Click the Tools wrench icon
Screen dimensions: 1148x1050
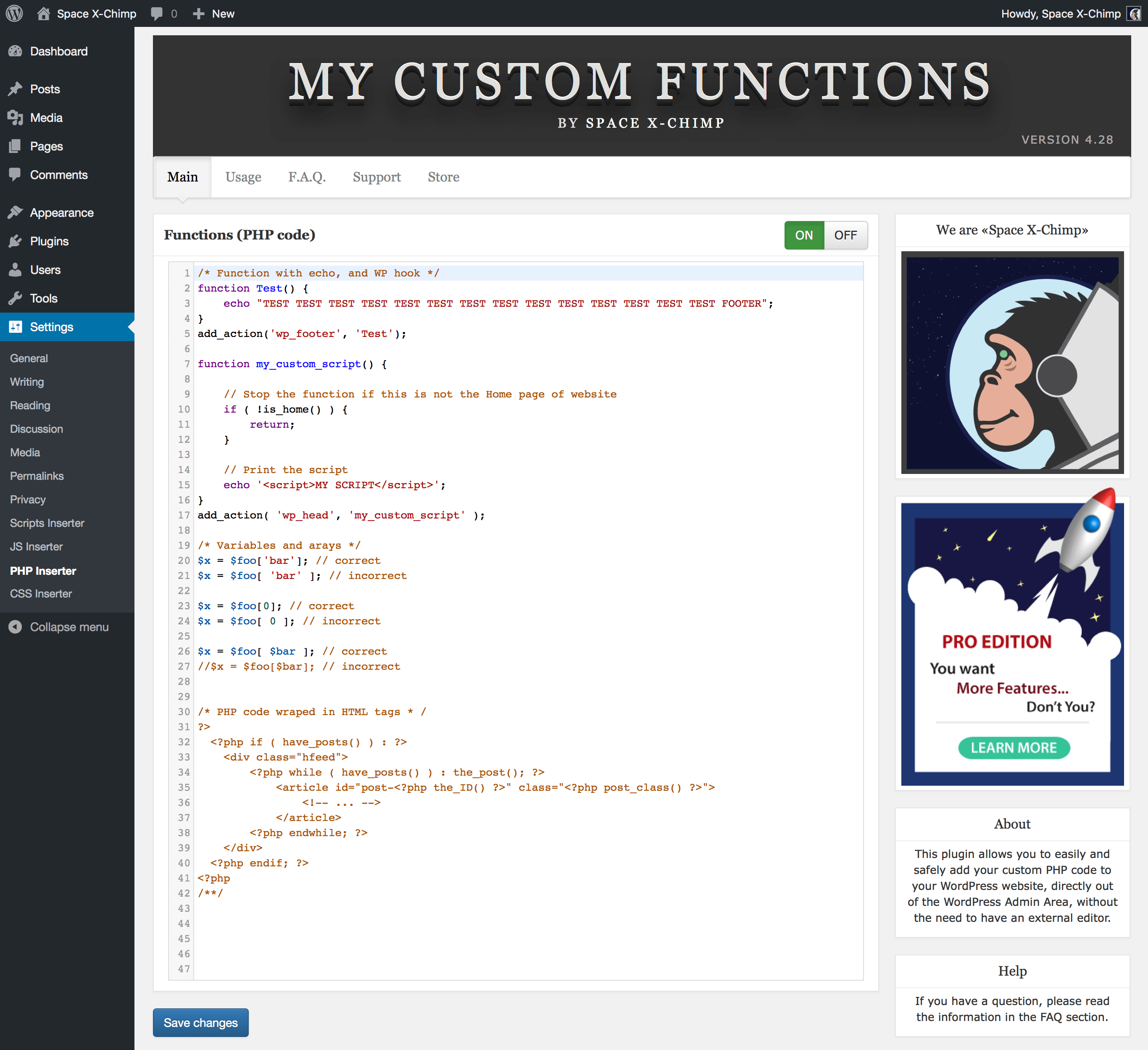pyautogui.click(x=16, y=298)
